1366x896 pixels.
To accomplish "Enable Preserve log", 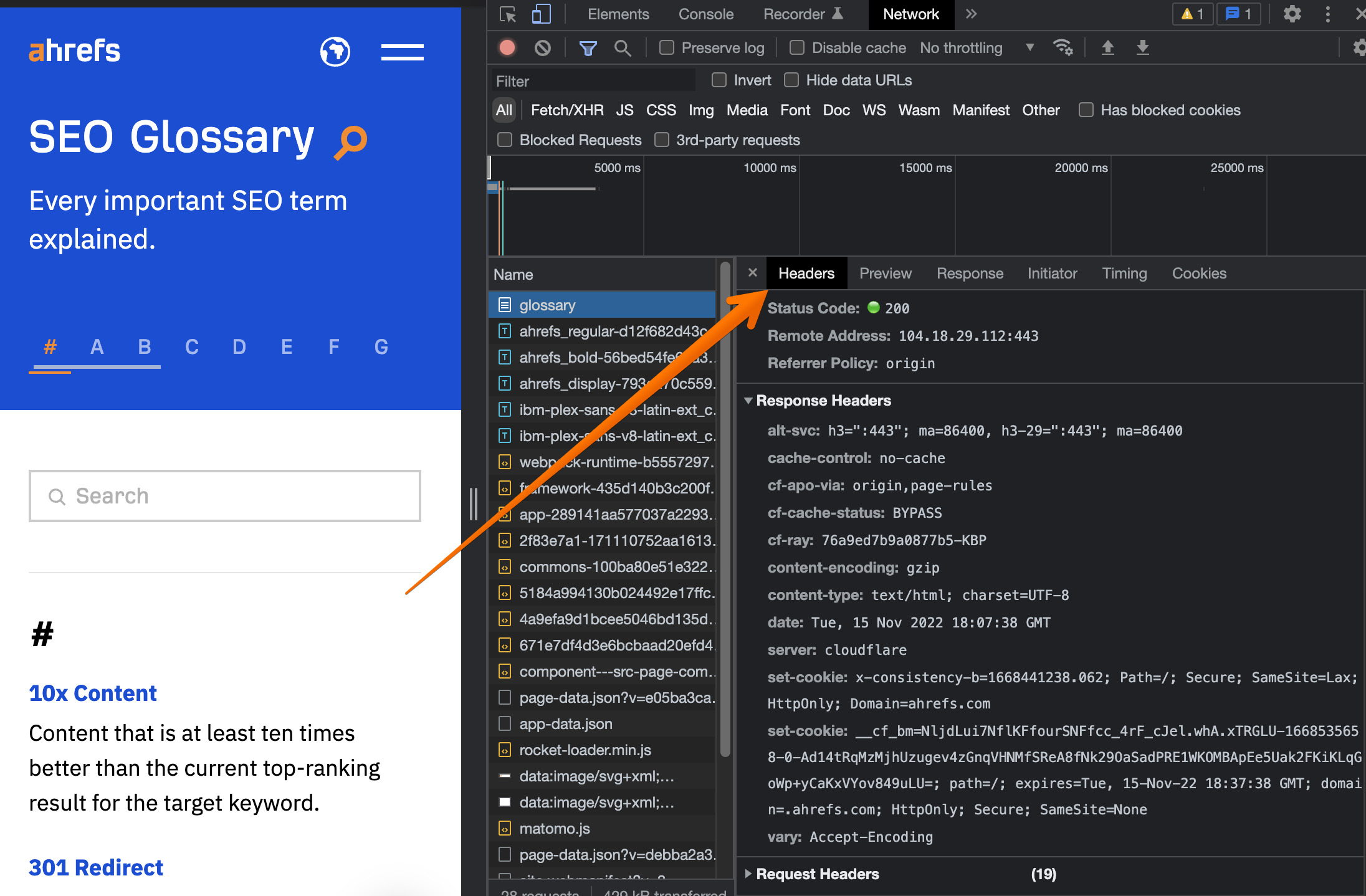I will 666,47.
